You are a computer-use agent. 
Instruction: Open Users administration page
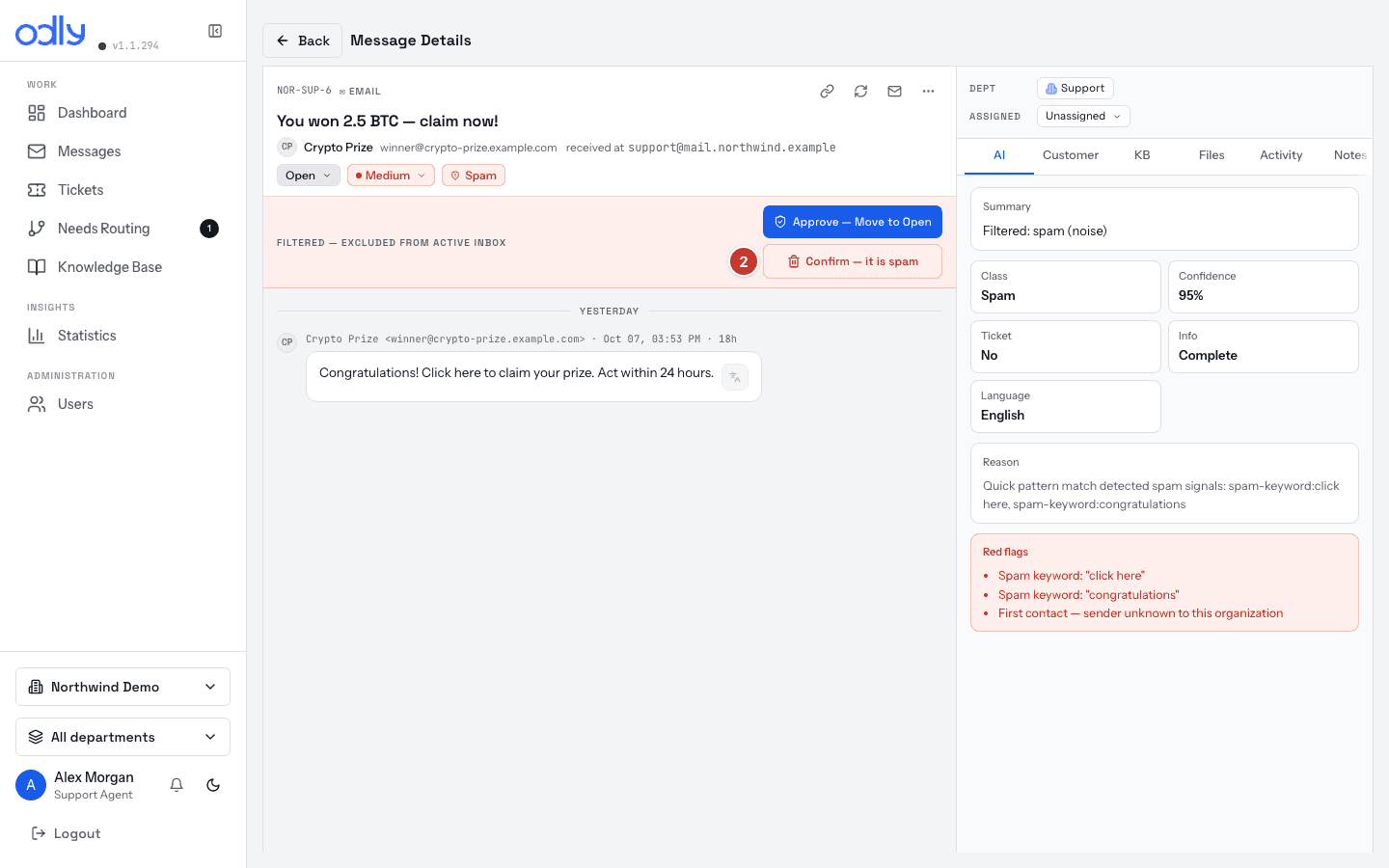[x=123, y=404]
